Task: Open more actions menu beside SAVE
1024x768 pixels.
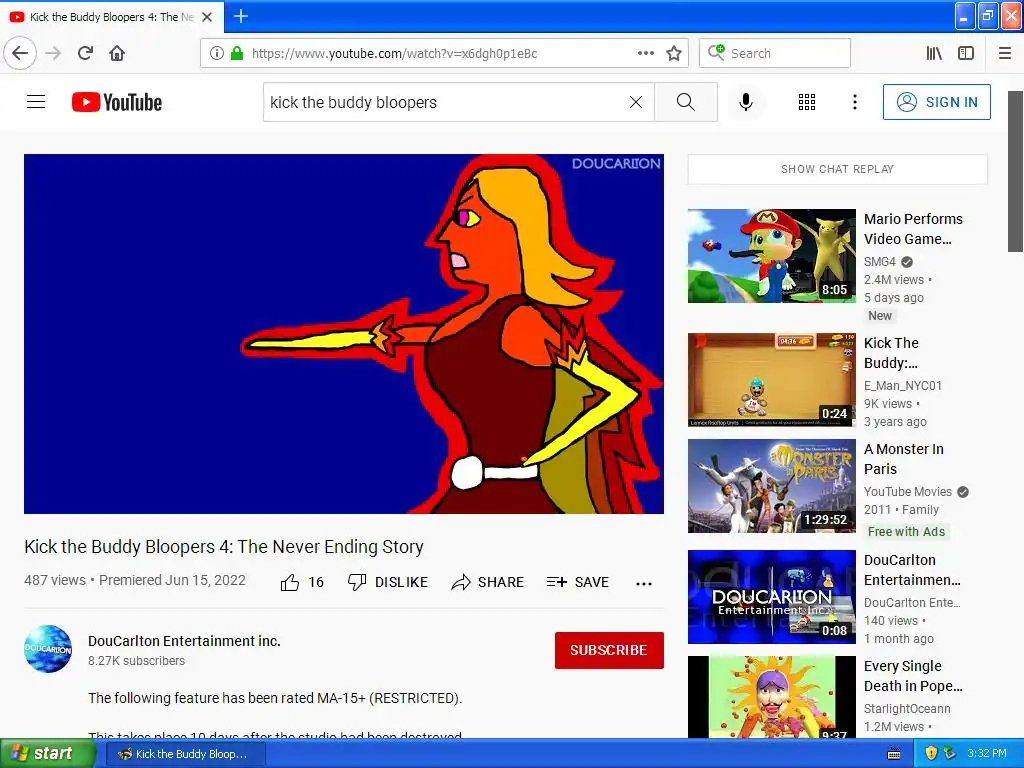Action: [644, 583]
